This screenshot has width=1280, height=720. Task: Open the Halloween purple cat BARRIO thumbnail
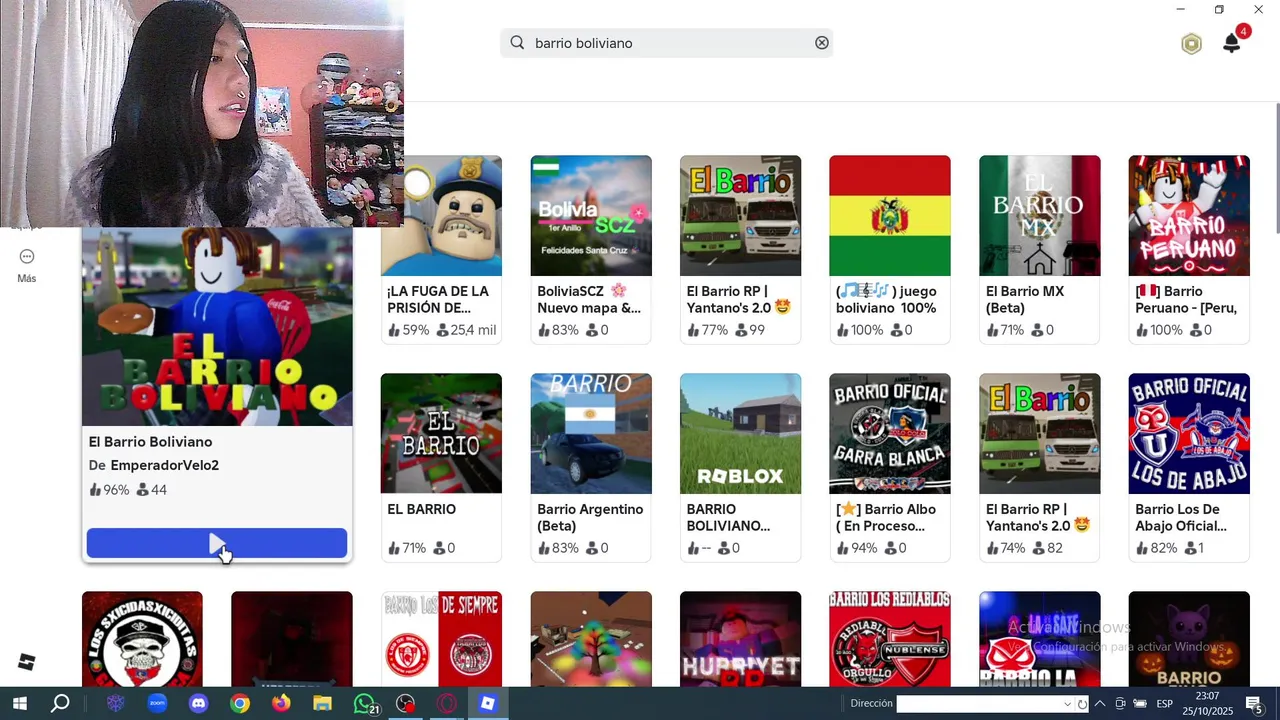(1189, 639)
